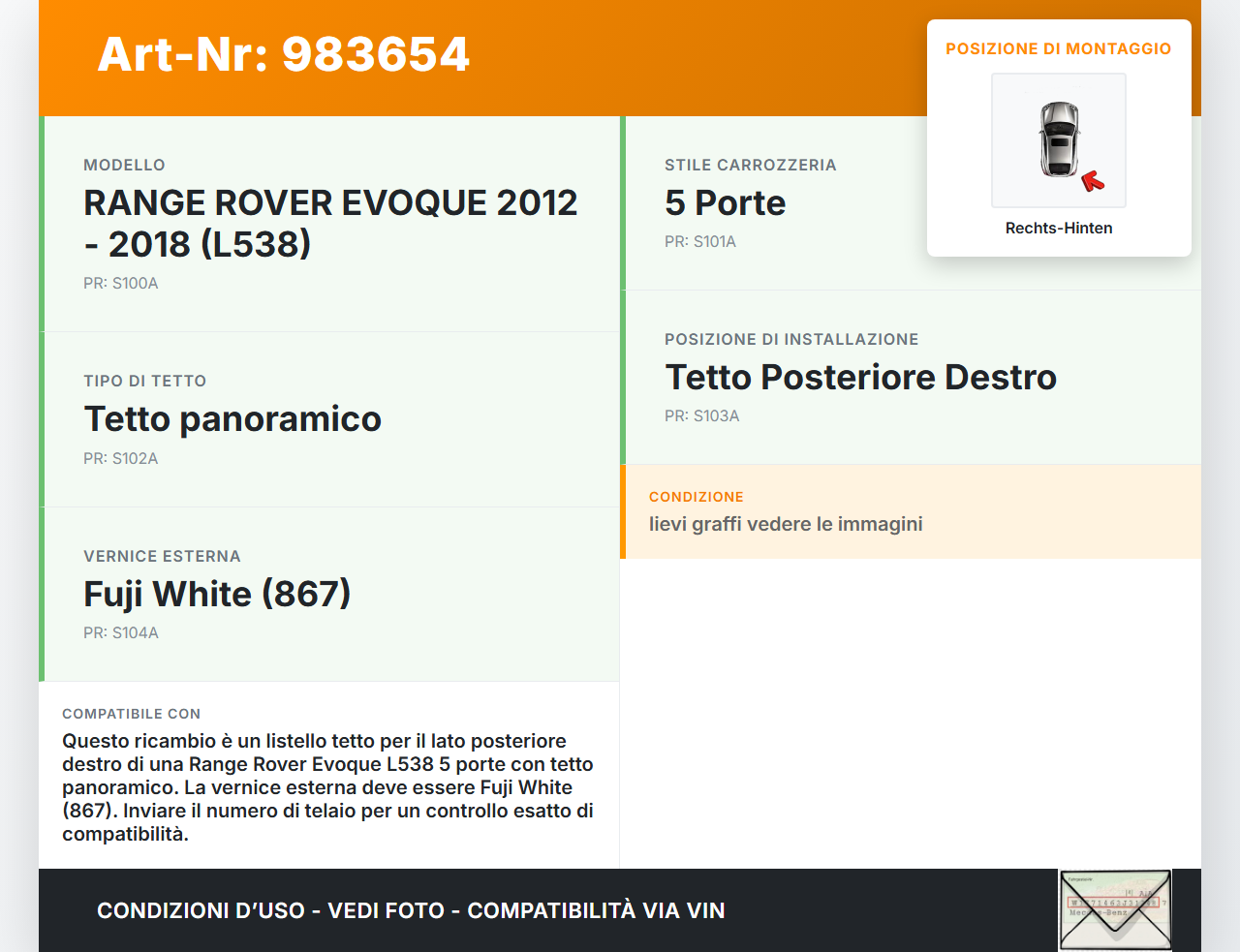The height and width of the screenshot is (952, 1240).
Task: Select the Tetto Posteriore Destro value
Action: tap(860, 377)
